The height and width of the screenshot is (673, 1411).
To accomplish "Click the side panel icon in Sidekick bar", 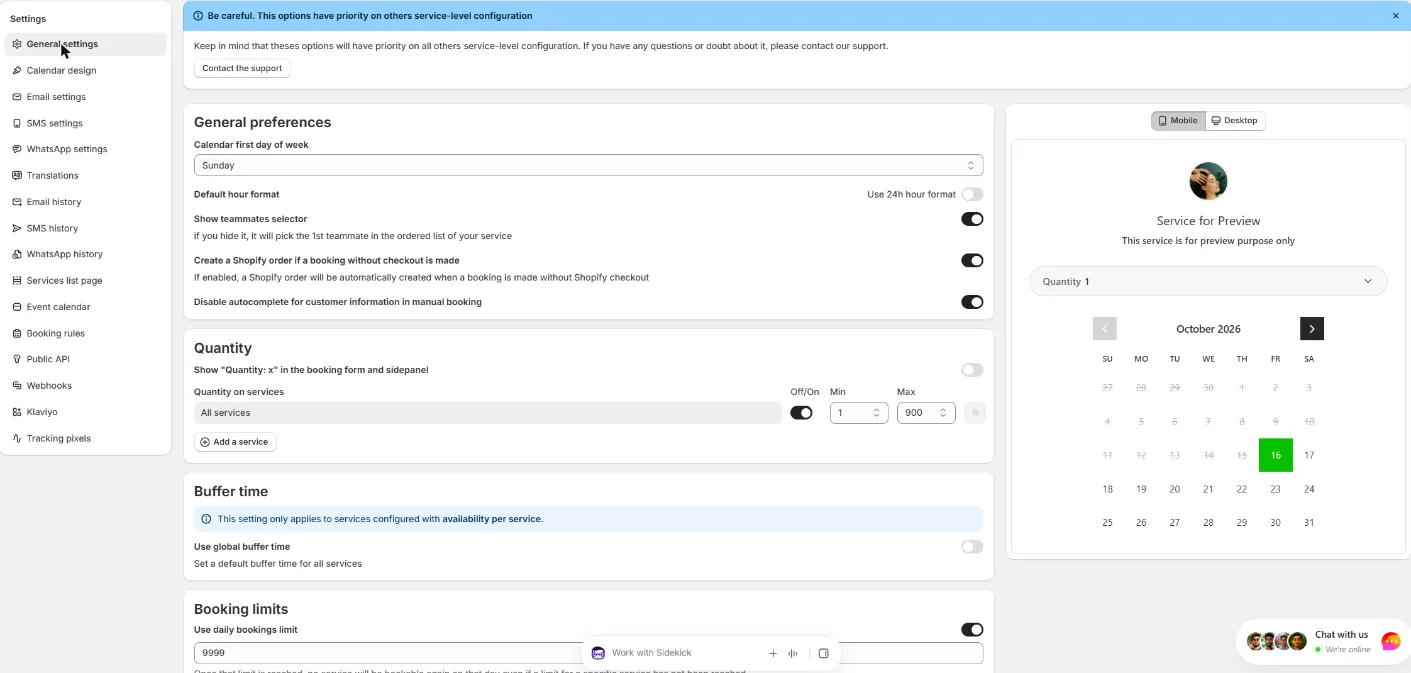I will coord(824,653).
